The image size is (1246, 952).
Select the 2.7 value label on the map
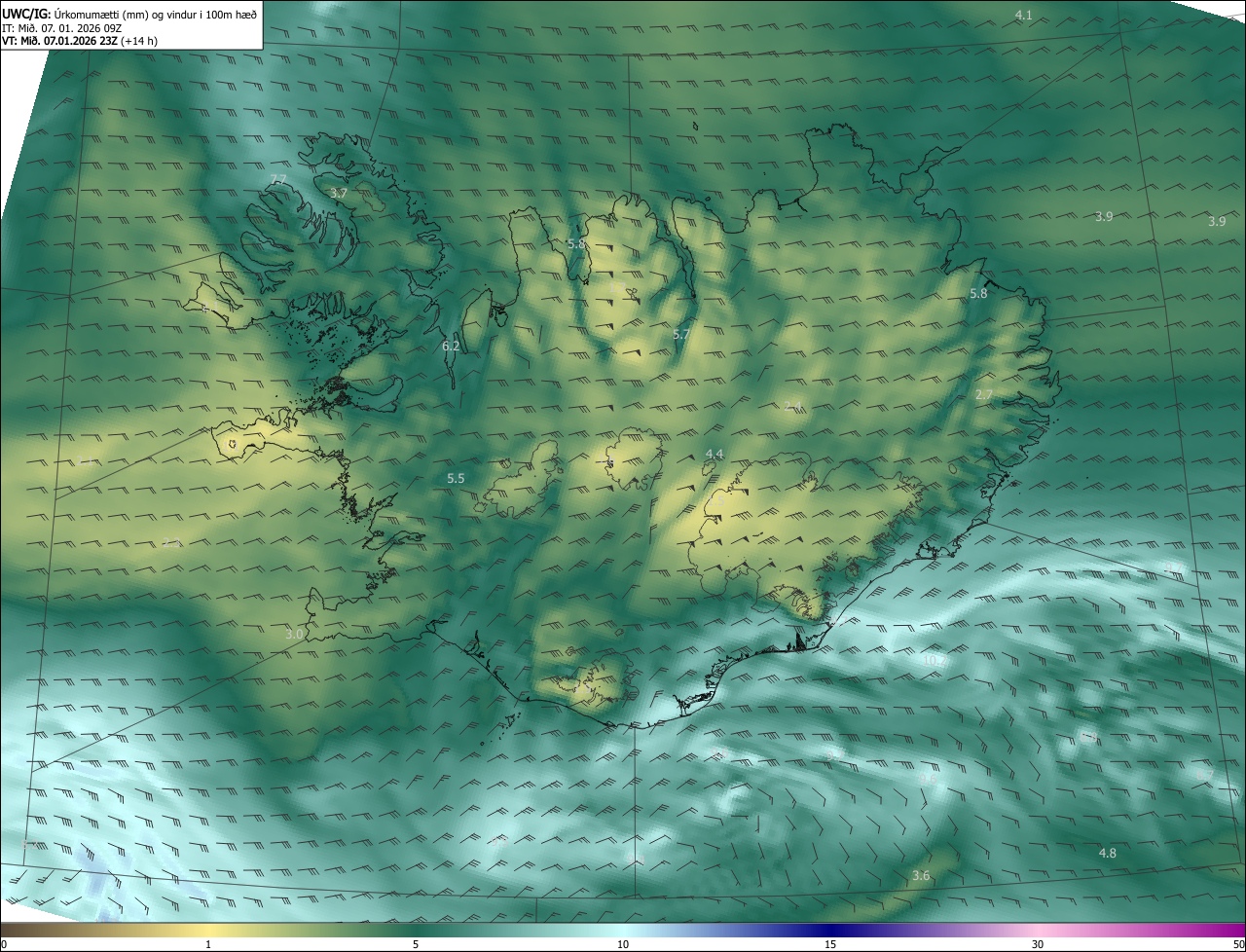point(984,394)
